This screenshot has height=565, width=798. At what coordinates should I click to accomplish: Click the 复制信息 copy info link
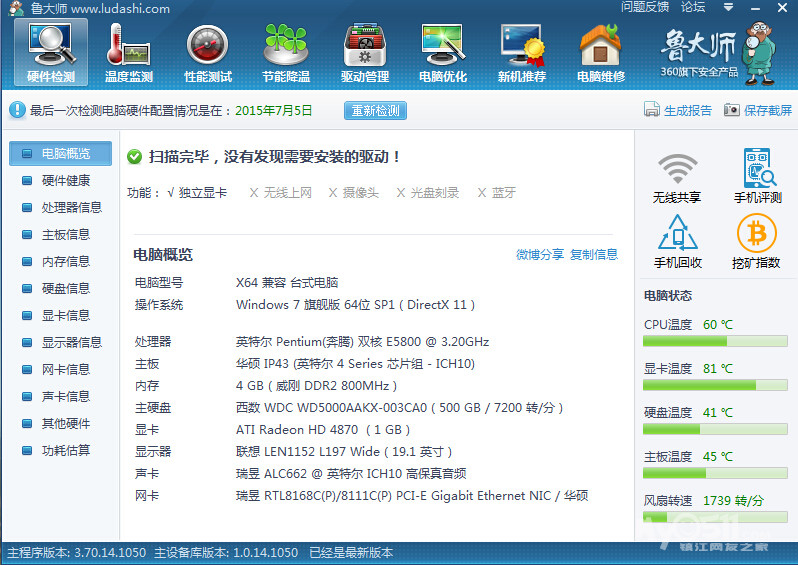tap(594, 255)
